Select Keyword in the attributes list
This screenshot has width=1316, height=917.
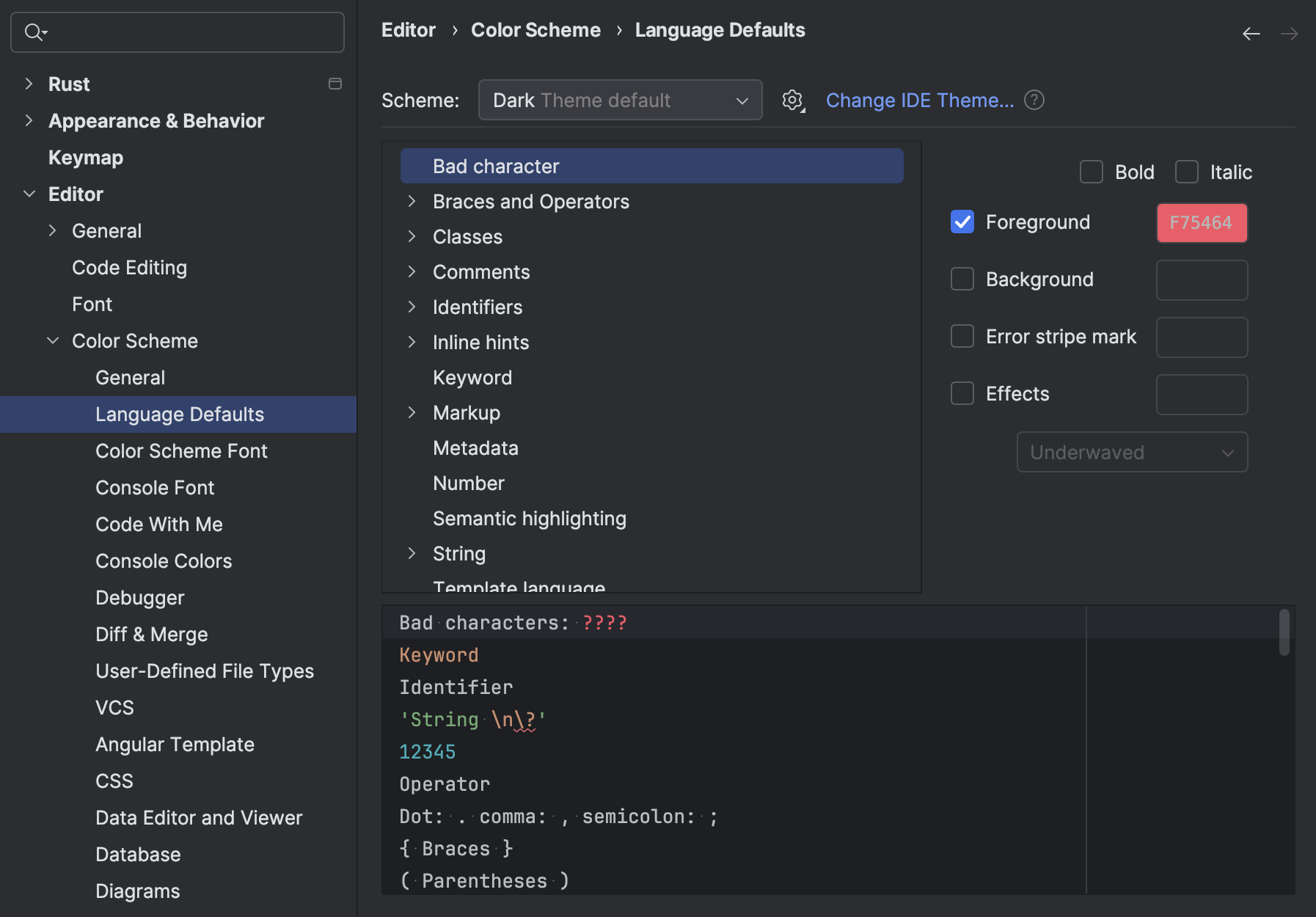click(472, 378)
